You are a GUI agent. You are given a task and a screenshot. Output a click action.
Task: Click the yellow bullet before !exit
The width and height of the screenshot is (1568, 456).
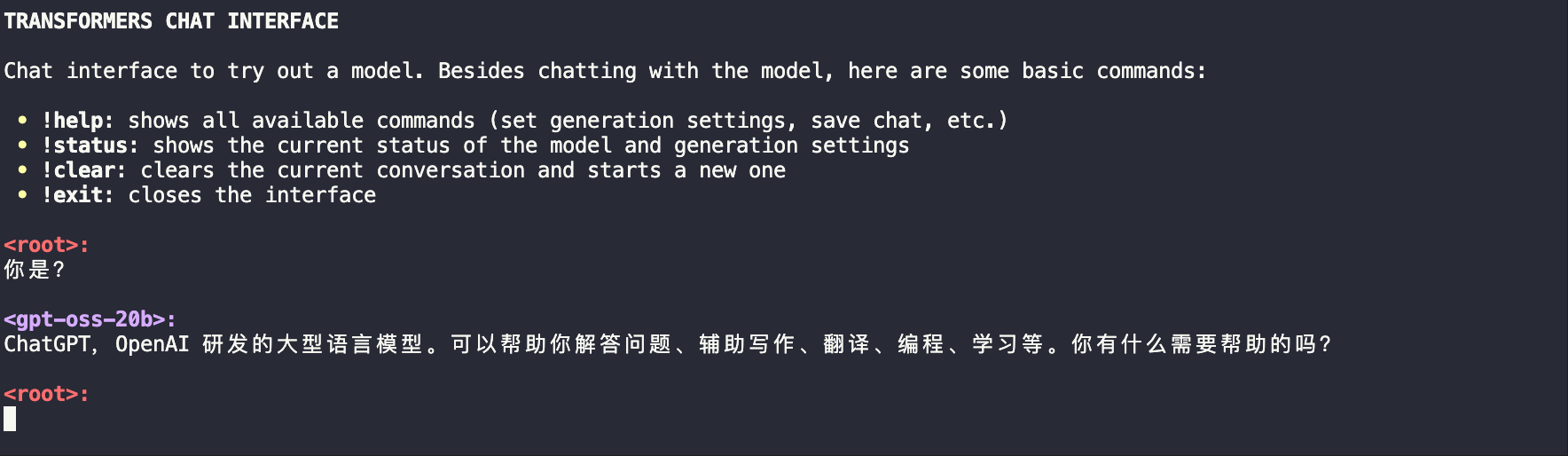[x=22, y=195]
